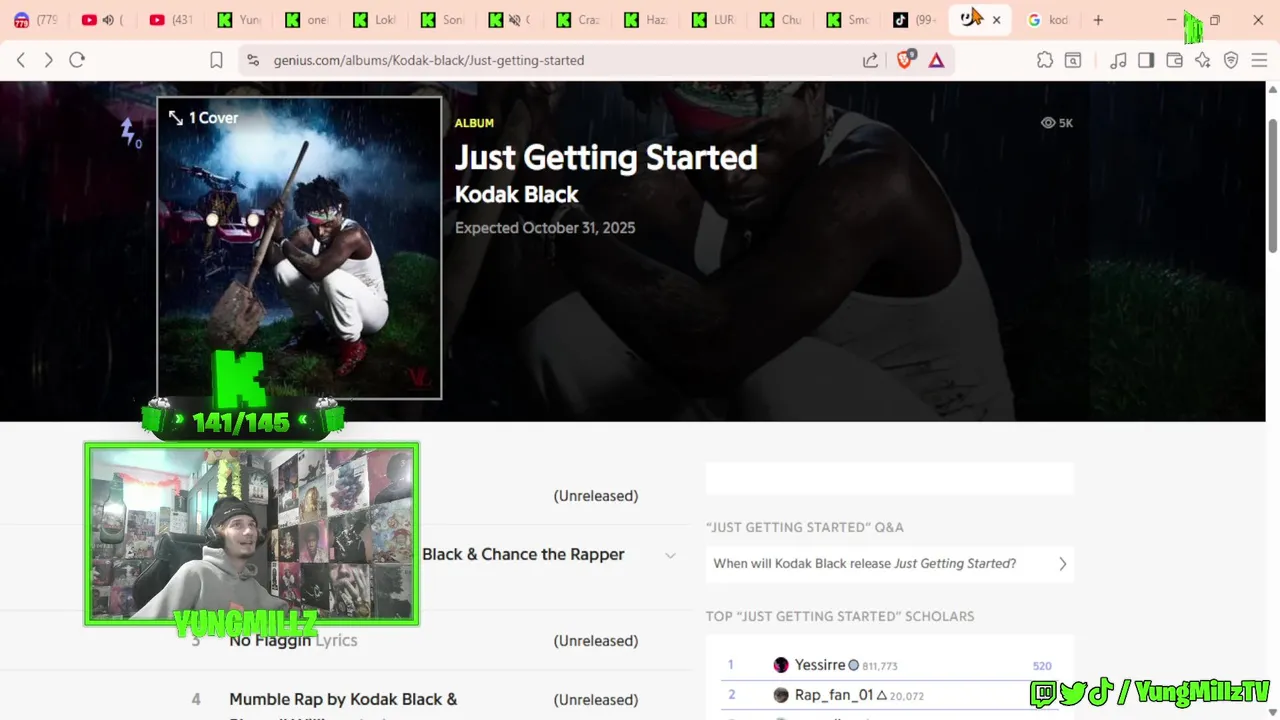Open the Kodak Black artist link
The image size is (1280, 720).
click(516, 194)
